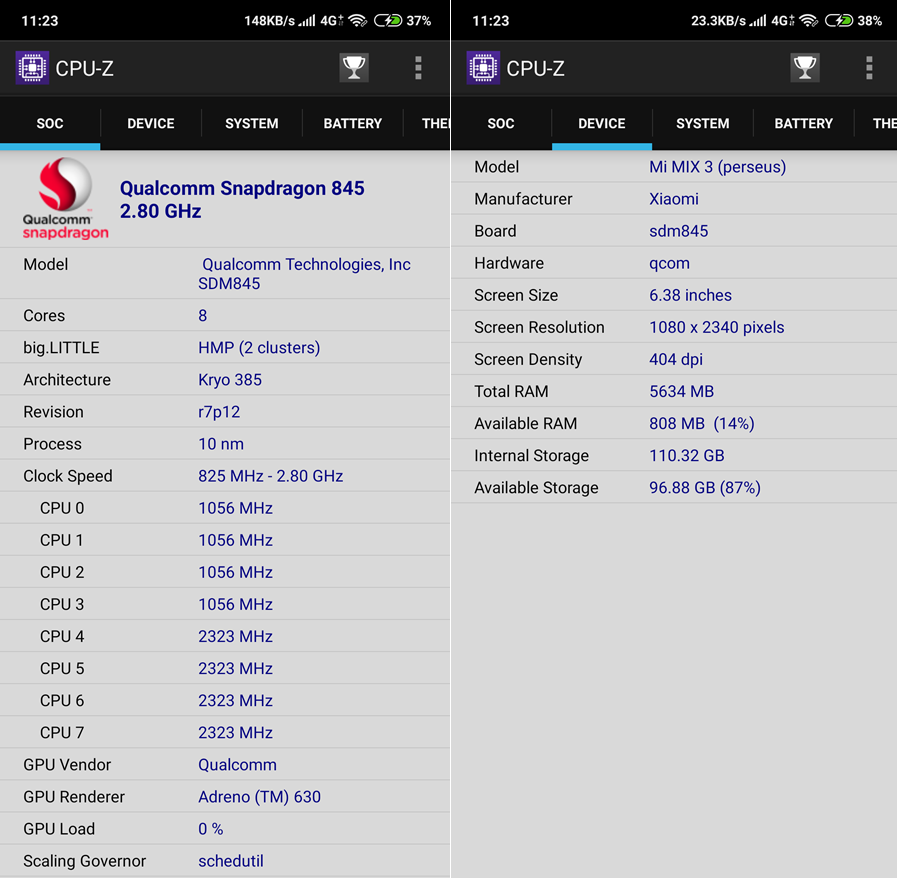Tap the CPU-Z app icon in right screen
The height and width of the screenshot is (878, 897).
pos(483,67)
